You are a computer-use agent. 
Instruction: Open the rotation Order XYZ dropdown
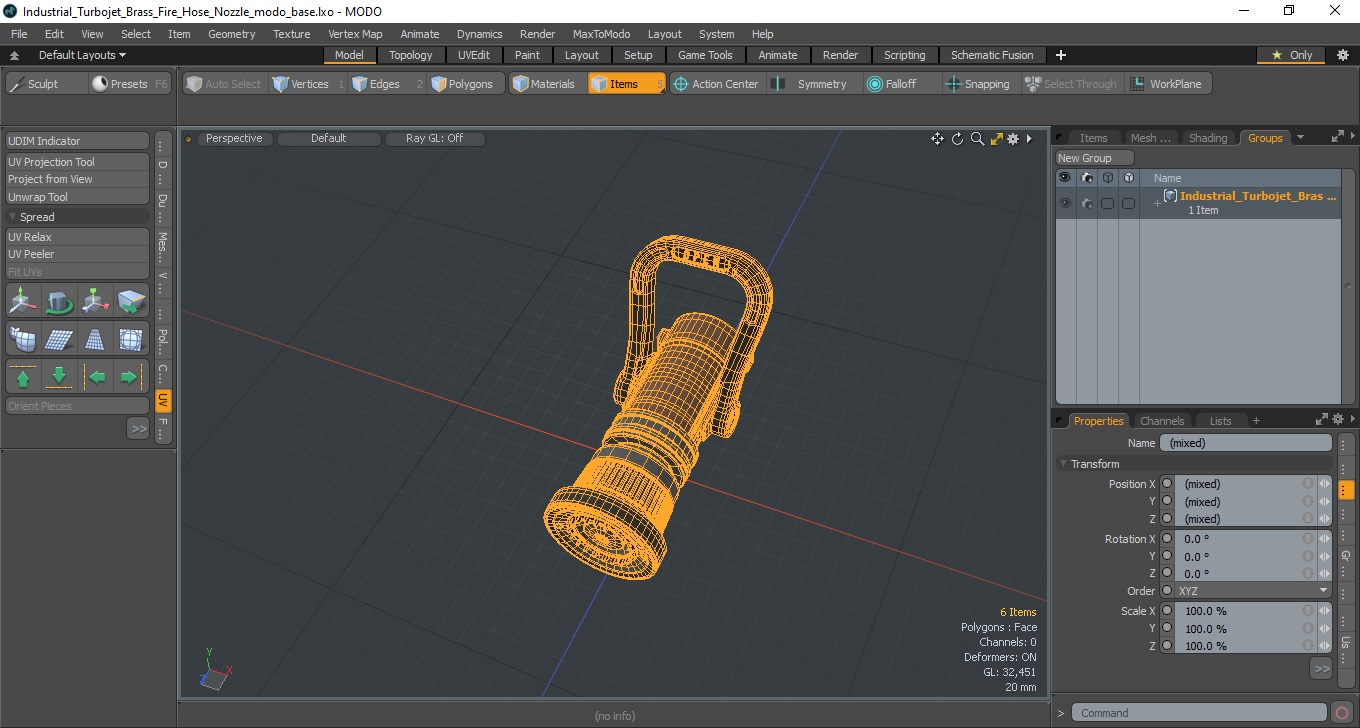(x=1253, y=591)
